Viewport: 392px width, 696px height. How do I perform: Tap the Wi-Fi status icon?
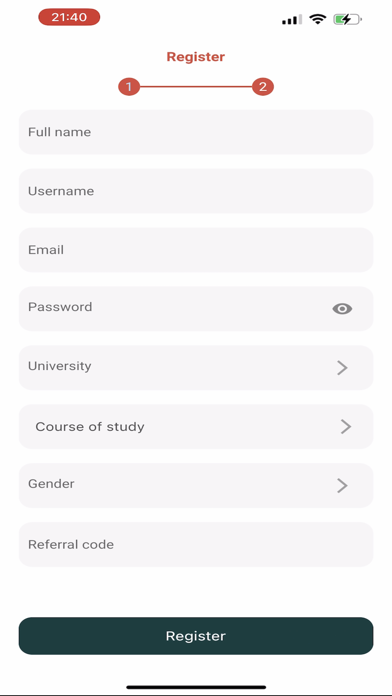(x=318, y=19)
